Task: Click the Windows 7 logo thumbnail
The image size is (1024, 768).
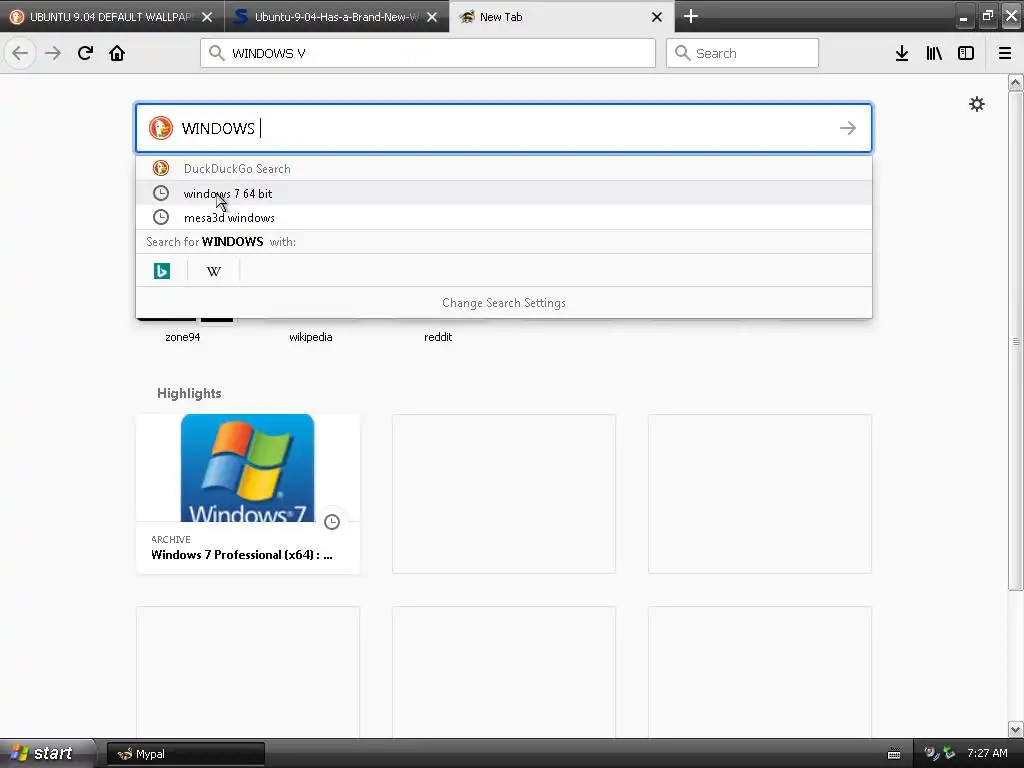Action: pos(248,468)
